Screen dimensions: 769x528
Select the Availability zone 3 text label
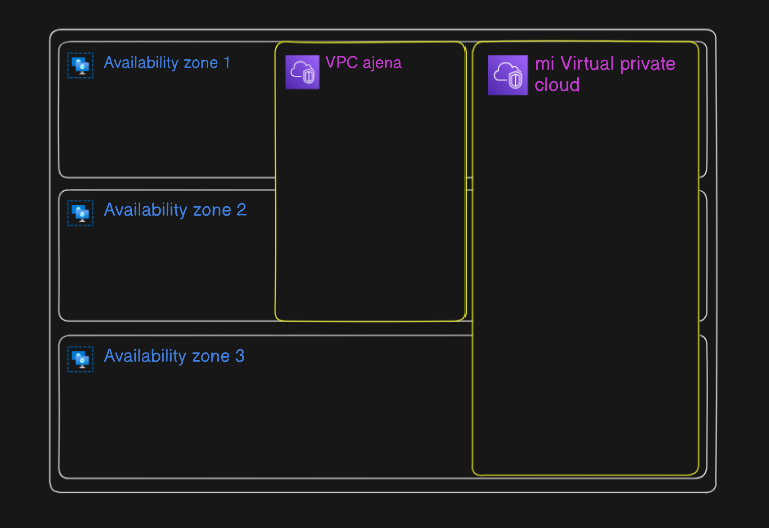(174, 356)
